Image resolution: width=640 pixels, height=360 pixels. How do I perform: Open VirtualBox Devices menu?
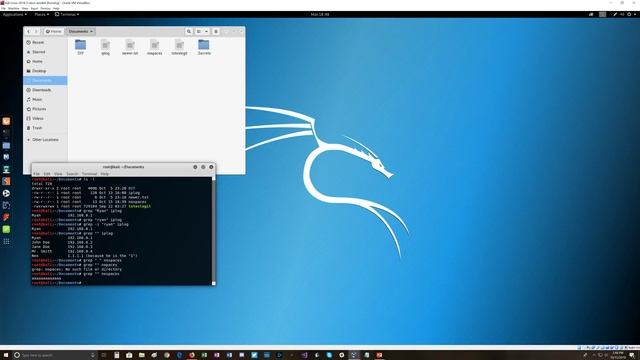(45, 8)
